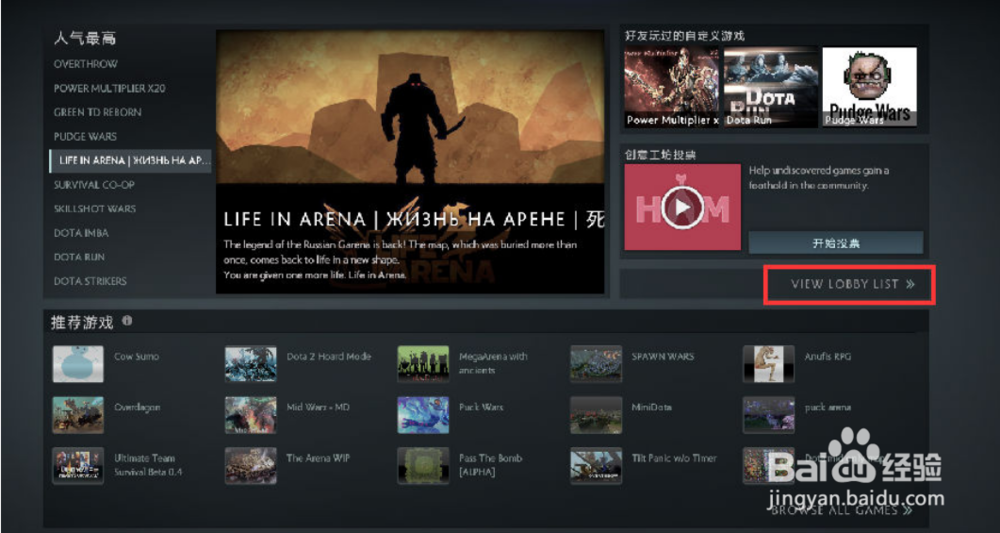Open the Dota 2 Hoard Mode thumbnail
Viewport: 1000px width, 533px height.
[251, 364]
